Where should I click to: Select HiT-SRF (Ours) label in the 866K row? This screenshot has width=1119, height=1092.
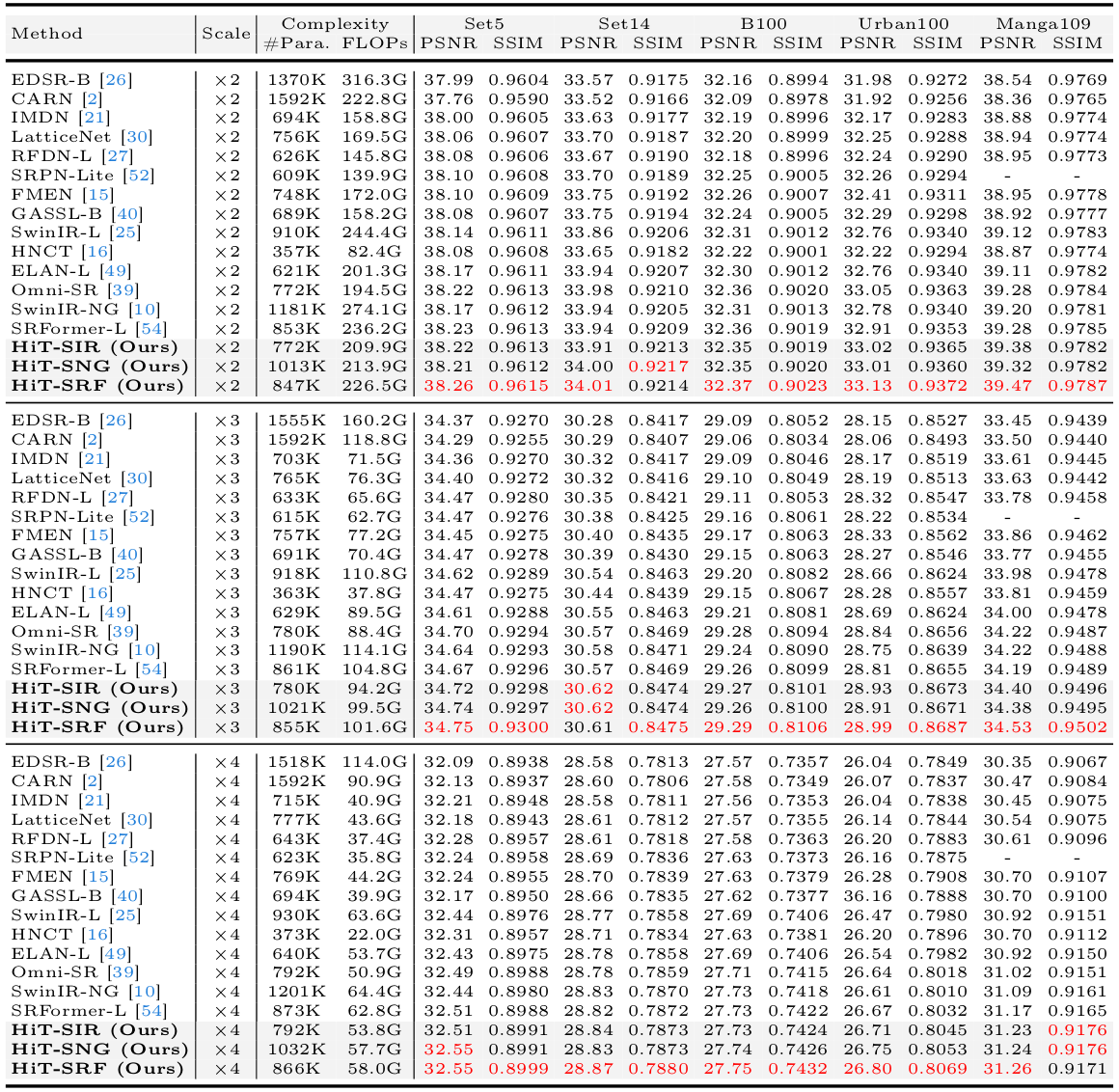coord(97,1069)
